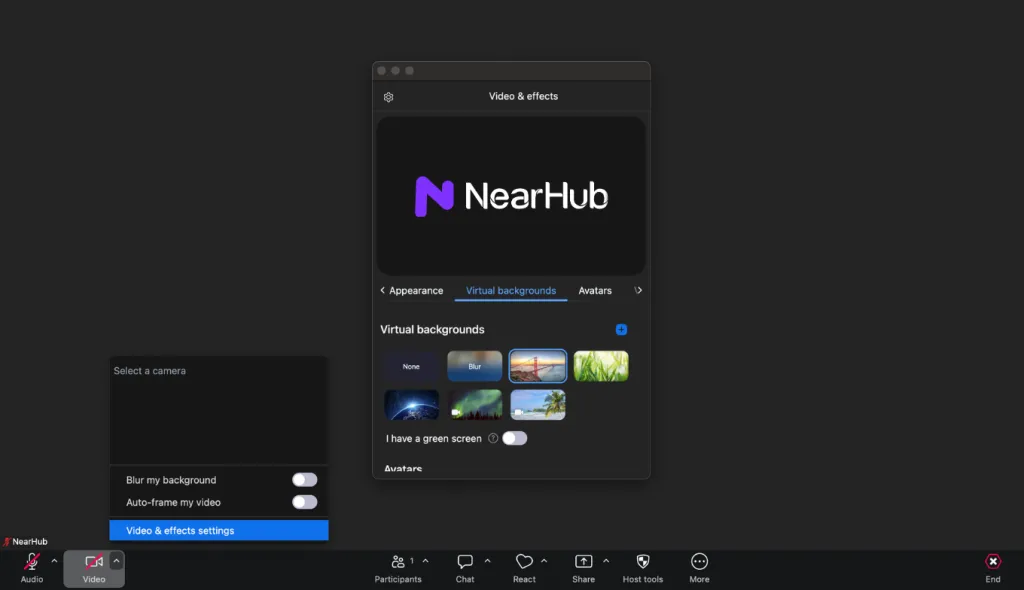Click the red End meeting button
1024x590 pixels.
993,561
